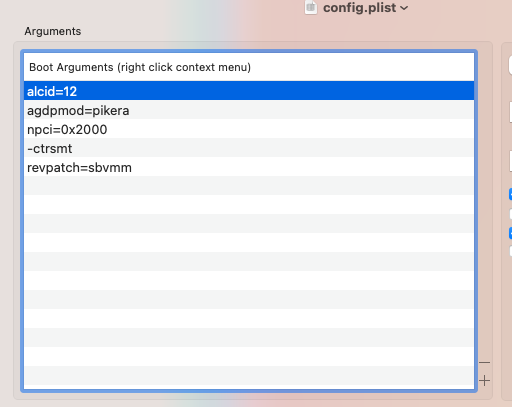Viewport: 512px width, 407px height.
Task: Select the alcid=12 boot argument row
Action: click(x=249, y=91)
